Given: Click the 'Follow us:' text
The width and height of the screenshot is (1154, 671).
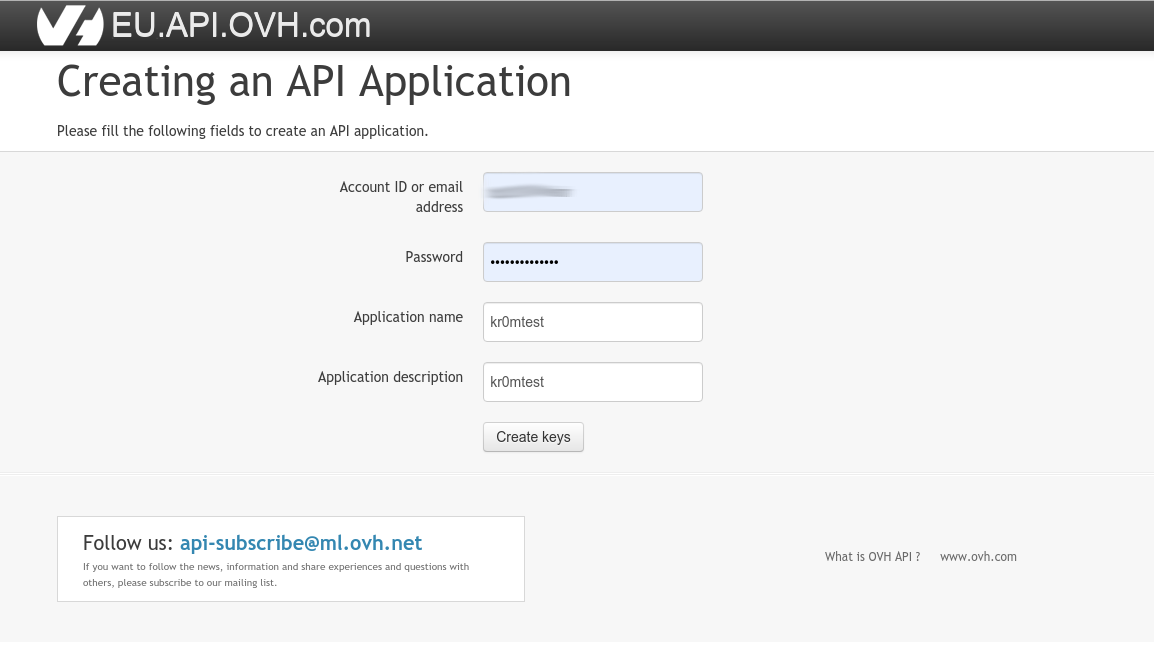Looking at the screenshot, I should [128, 543].
